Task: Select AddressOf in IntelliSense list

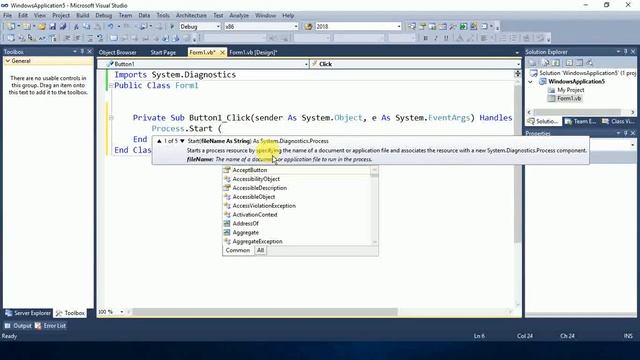Action: pyautogui.click(x=245, y=224)
